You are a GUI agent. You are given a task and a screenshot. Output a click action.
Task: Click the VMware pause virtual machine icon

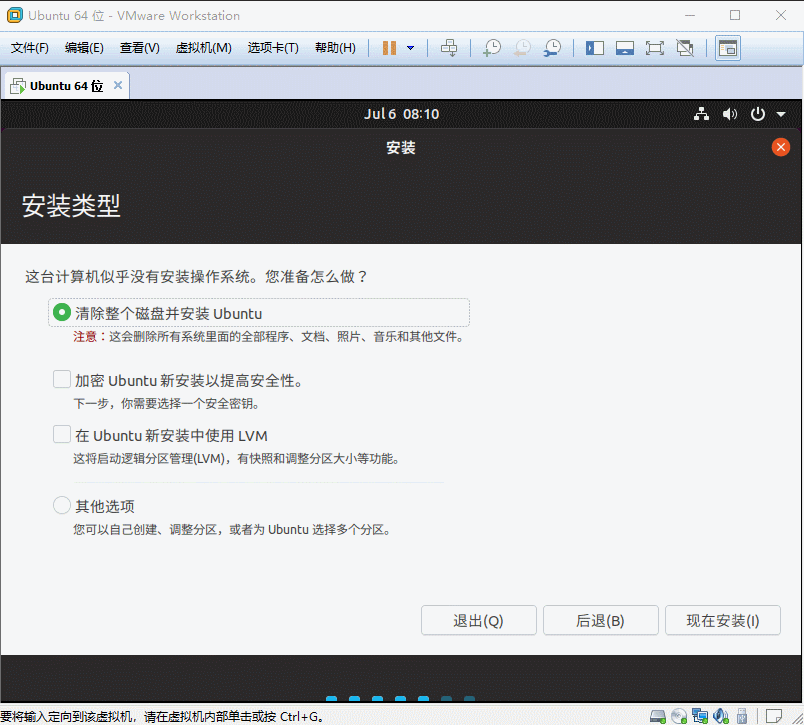[x=389, y=48]
